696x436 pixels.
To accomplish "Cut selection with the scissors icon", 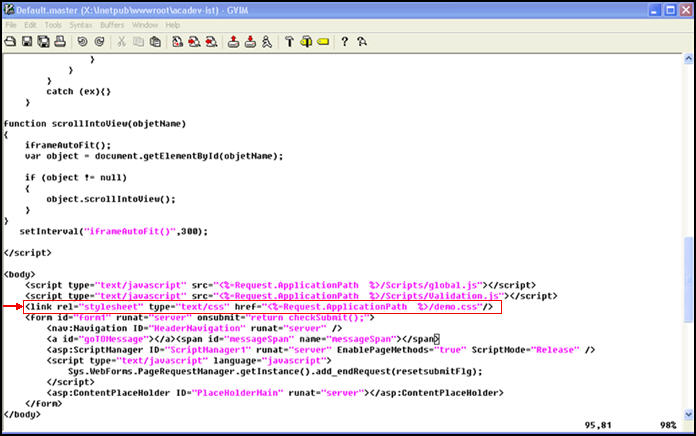I will [x=121, y=42].
